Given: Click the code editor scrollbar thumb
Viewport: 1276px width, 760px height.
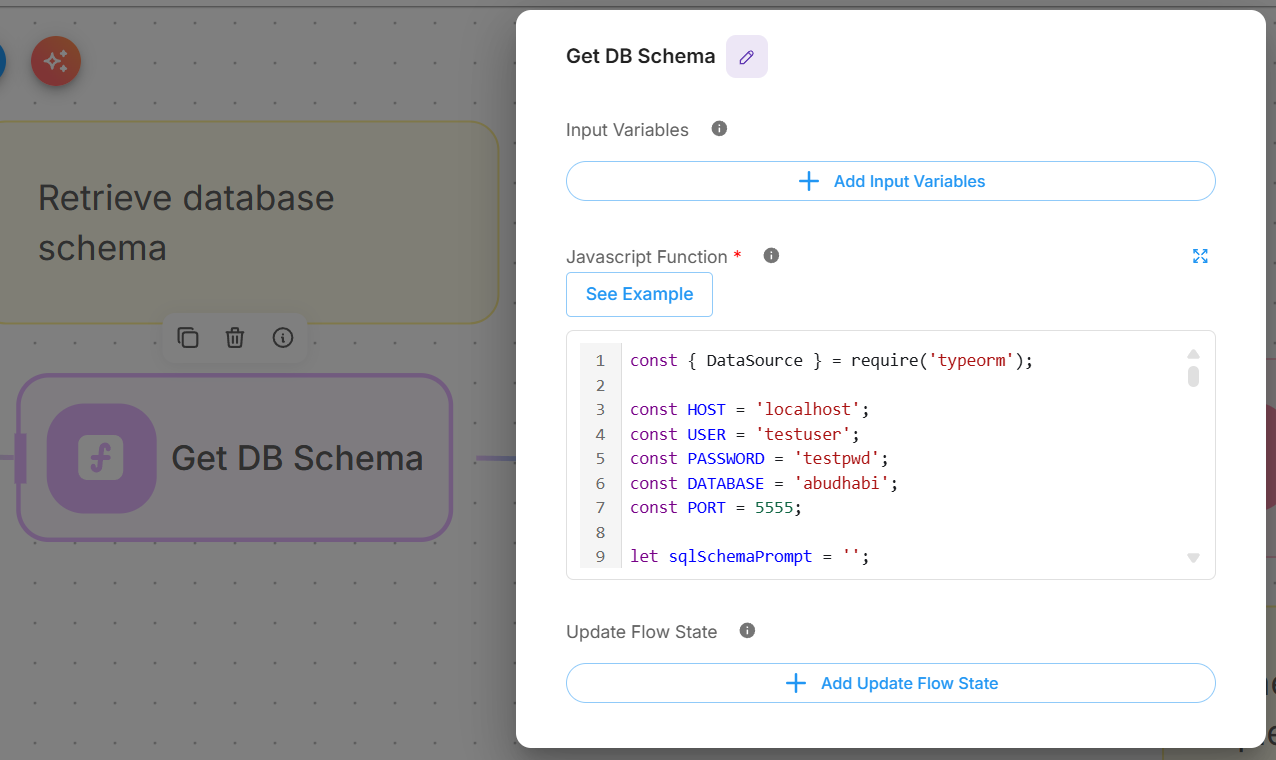Looking at the screenshot, I should 1193,377.
